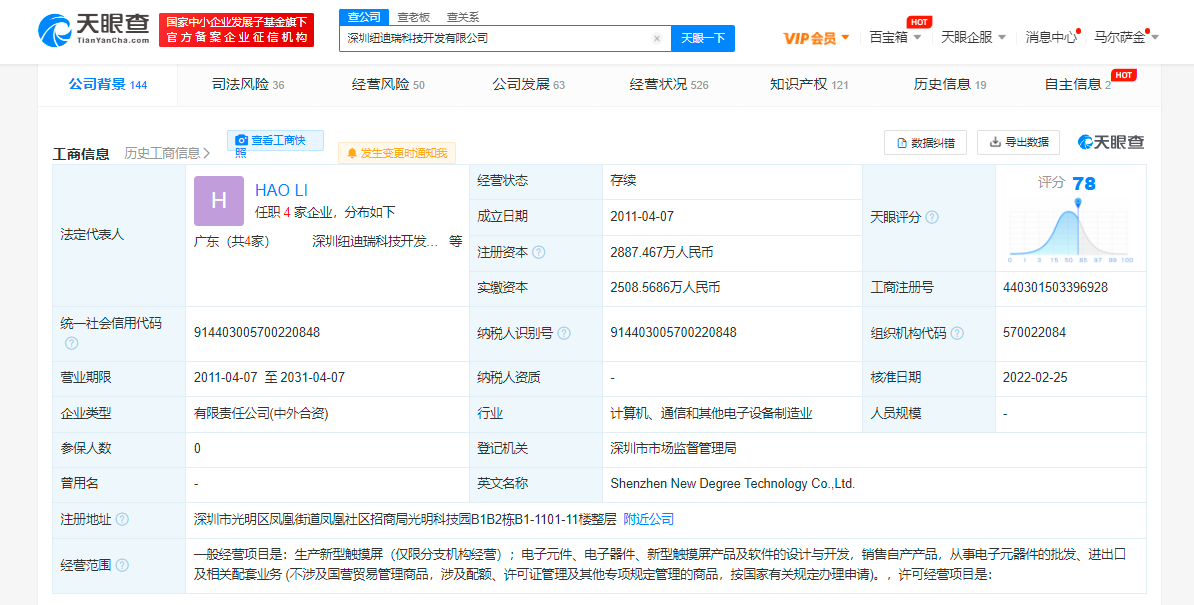
Task: Open the 马尔萨金 user account menu
Action: click(x=1125, y=37)
